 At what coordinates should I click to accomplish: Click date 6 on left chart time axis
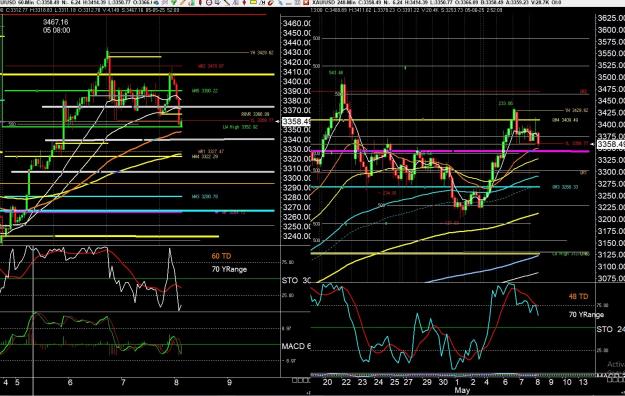70,382
